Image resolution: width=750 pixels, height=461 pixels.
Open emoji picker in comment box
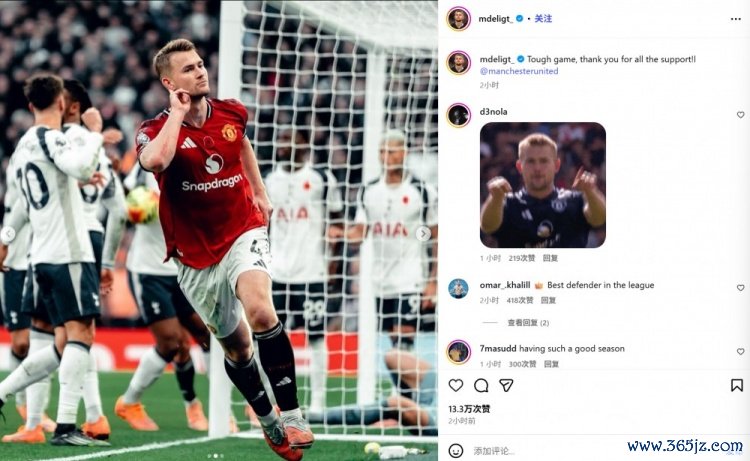point(456,450)
